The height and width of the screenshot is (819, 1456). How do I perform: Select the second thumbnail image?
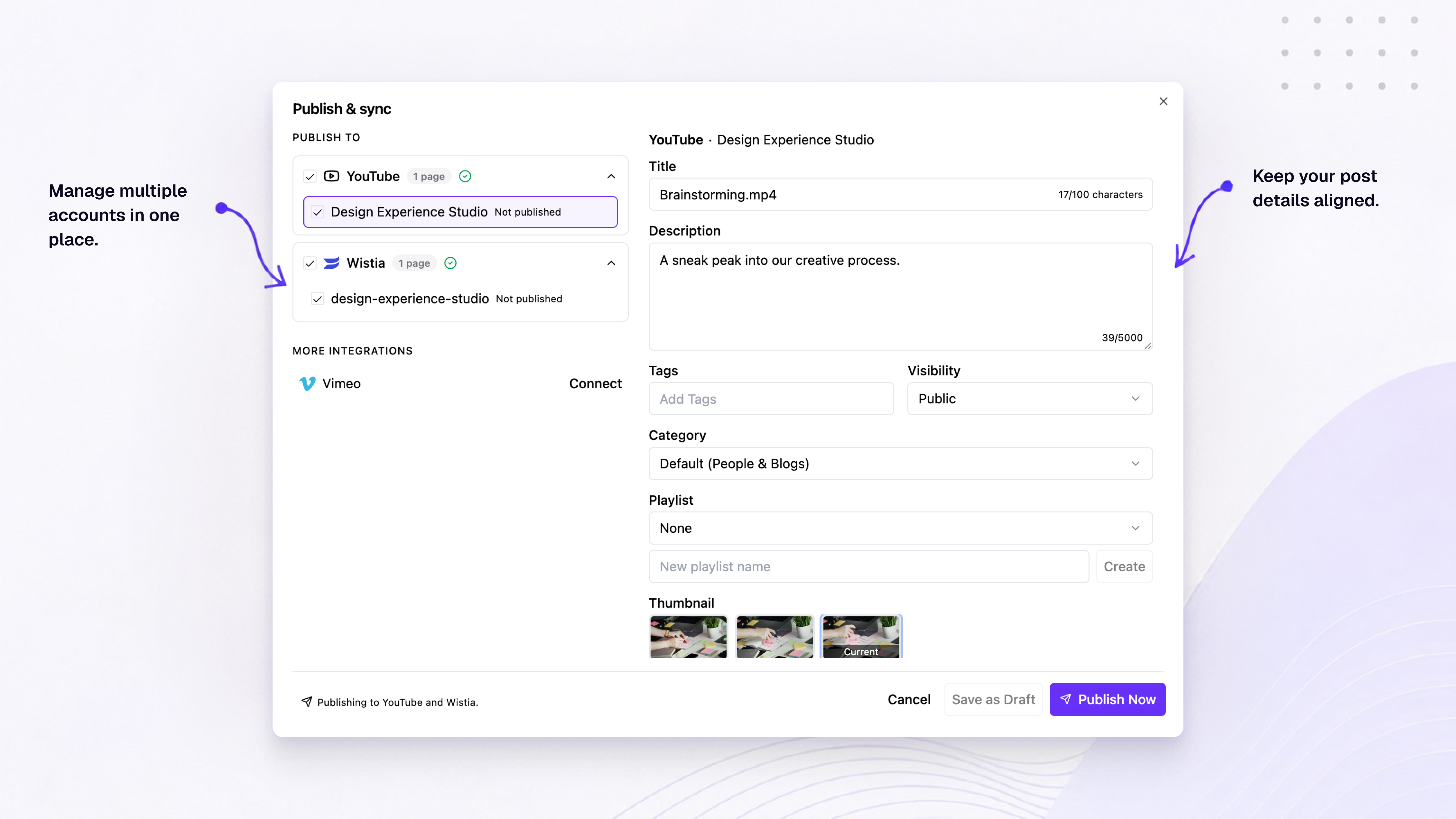[774, 637]
